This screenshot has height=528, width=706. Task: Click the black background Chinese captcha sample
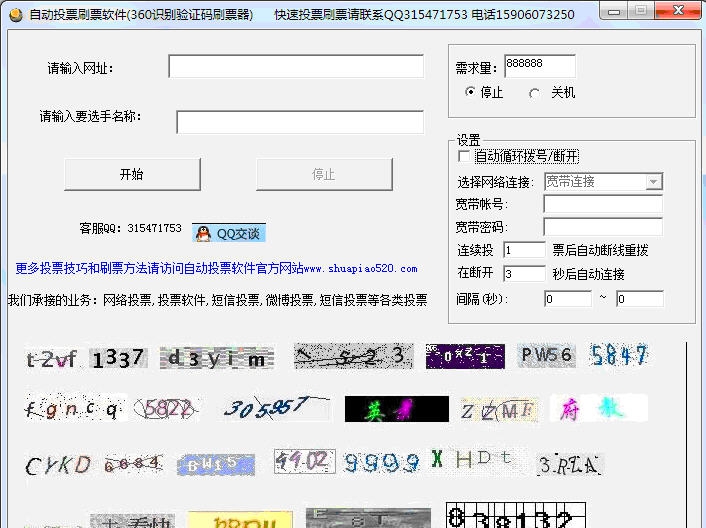[x=397, y=409]
